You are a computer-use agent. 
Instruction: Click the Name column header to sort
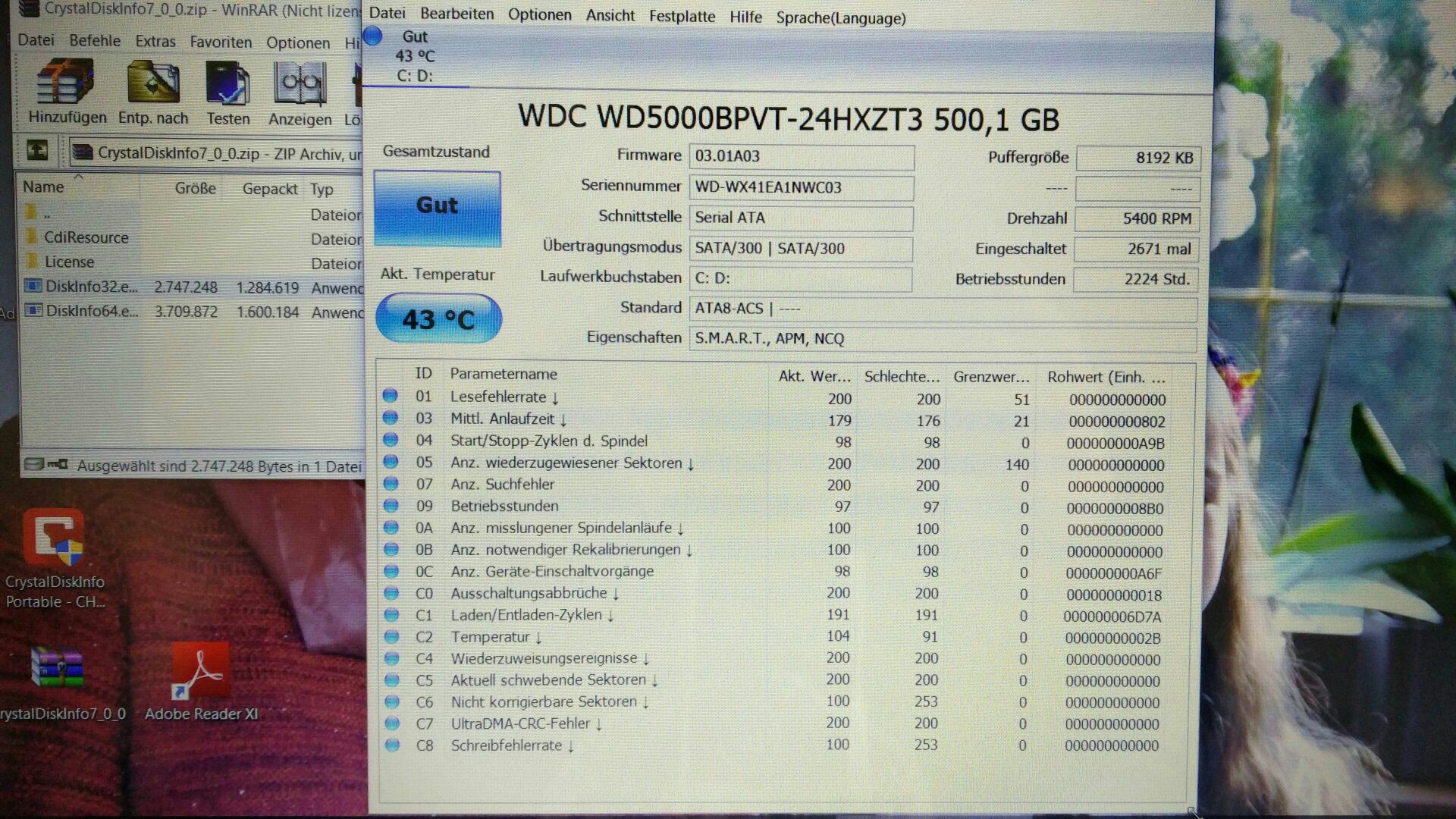point(43,187)
